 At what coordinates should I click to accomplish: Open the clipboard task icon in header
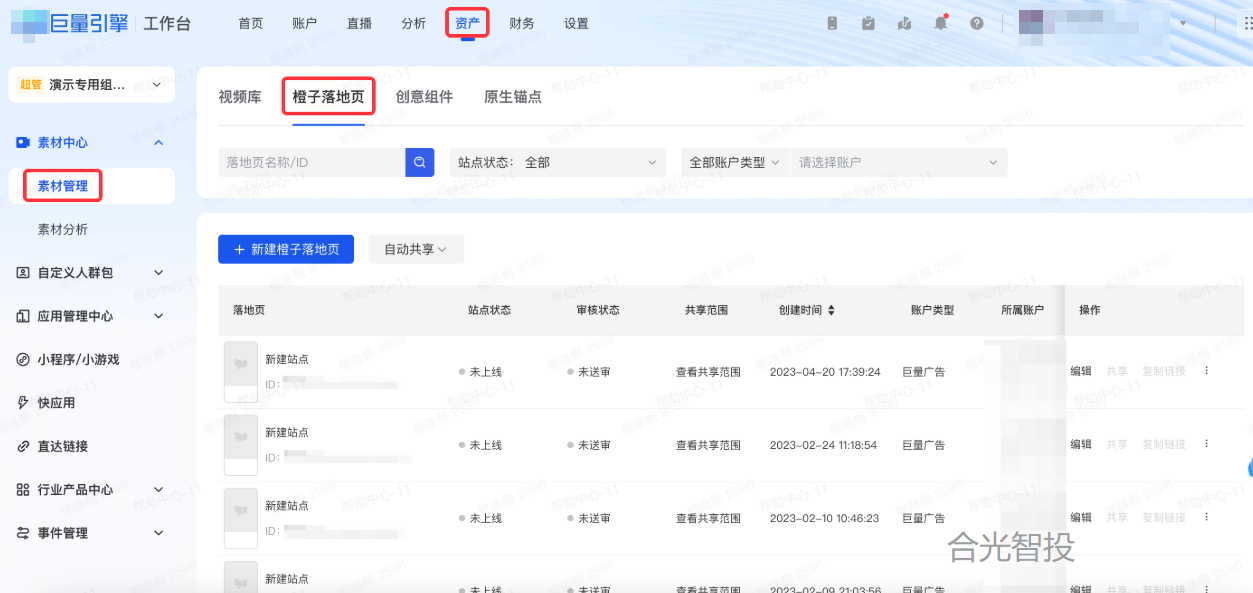[868, 23]
